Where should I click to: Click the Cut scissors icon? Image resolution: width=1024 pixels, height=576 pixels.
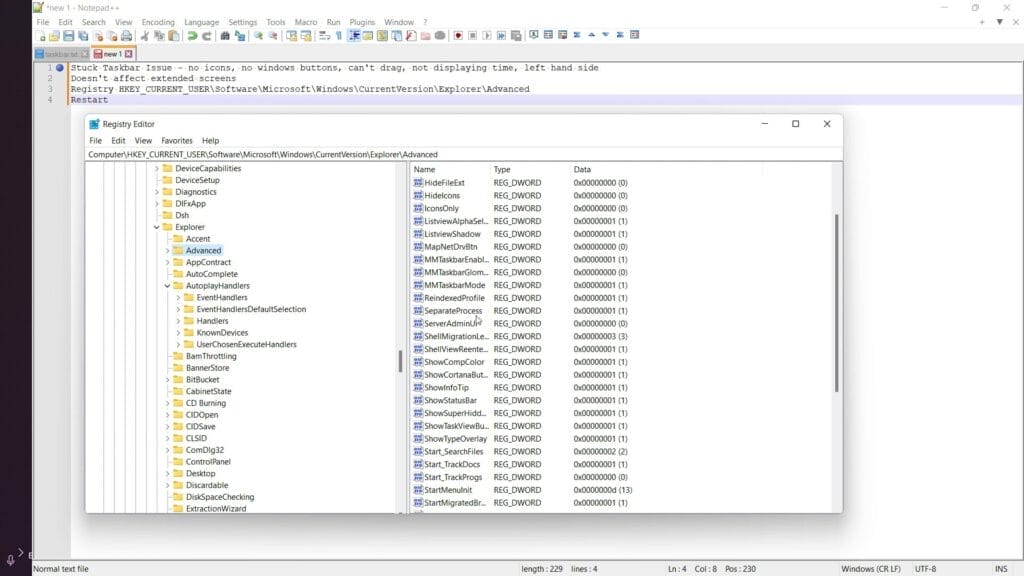[x=145, y=36]
